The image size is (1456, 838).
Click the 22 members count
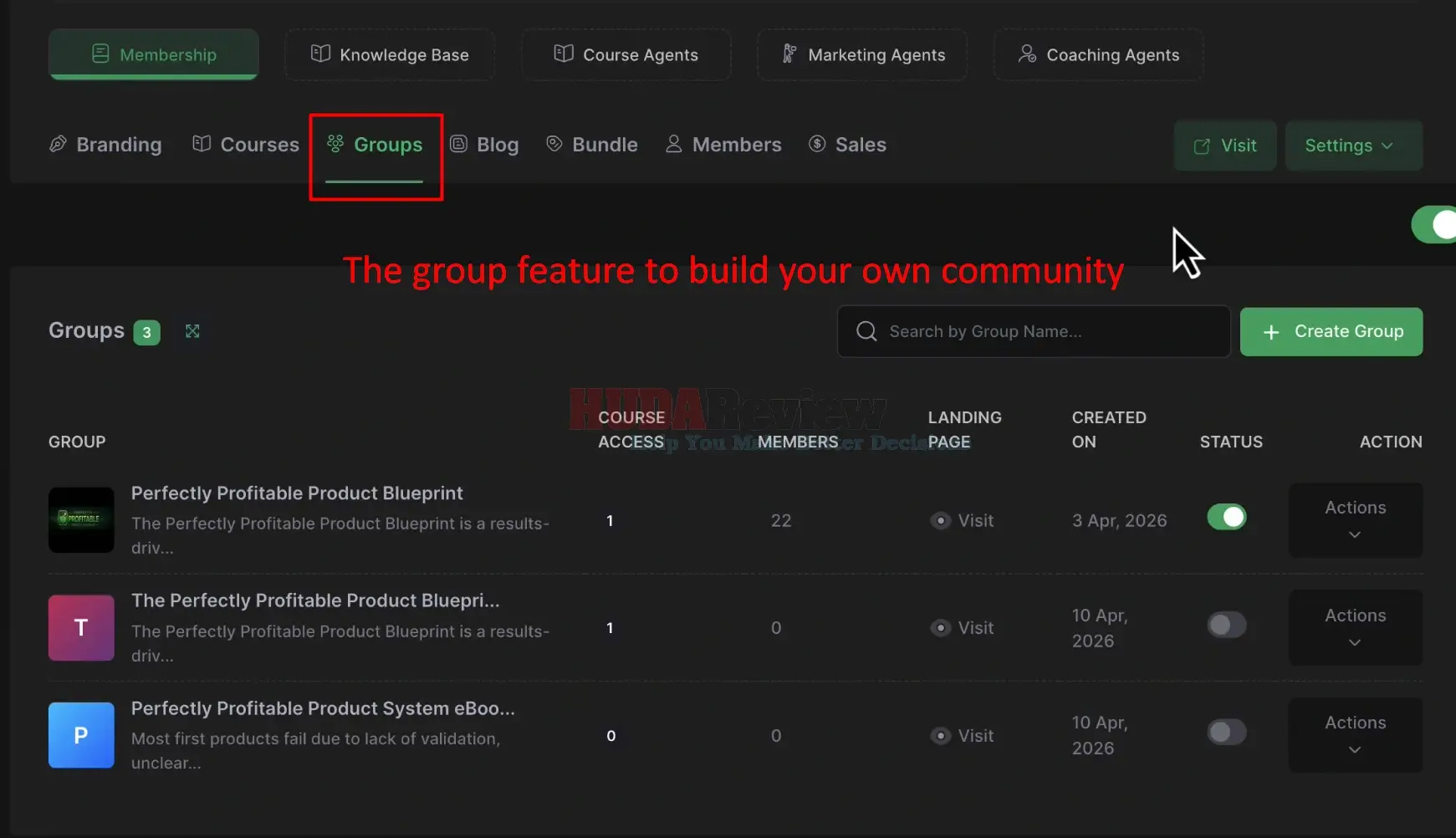click(781, 520)
